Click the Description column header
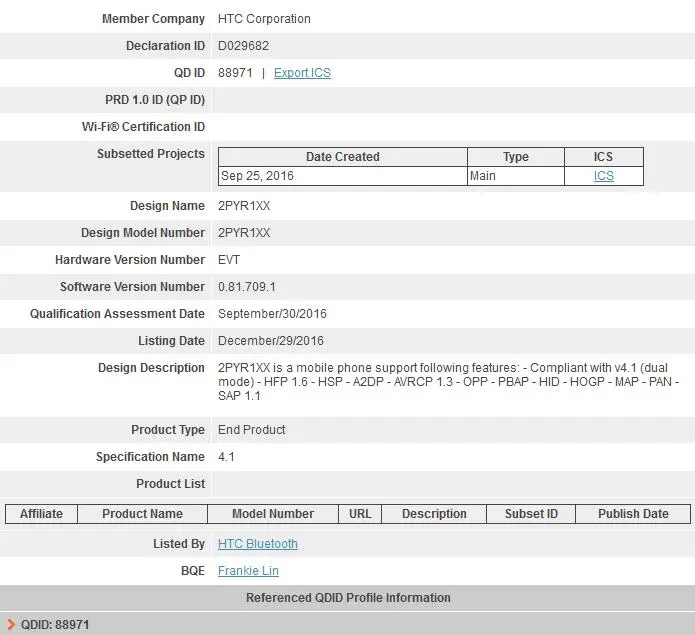The height and width of the screenshot is (635, 695). pyautogui.click(x=434, y=514)
